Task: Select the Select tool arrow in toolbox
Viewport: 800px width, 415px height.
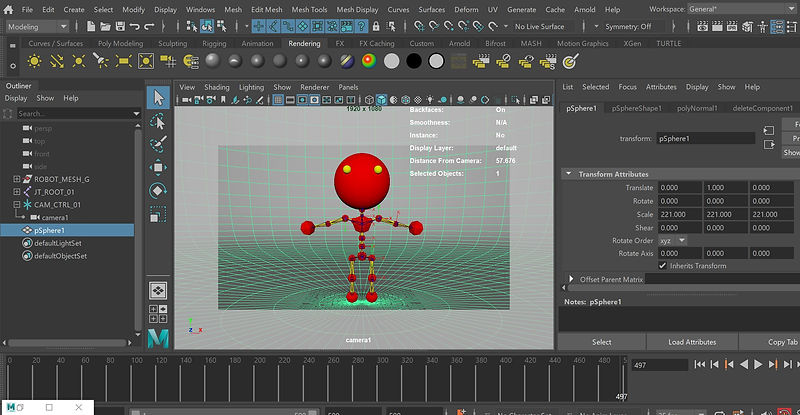Action: (158, 97)
